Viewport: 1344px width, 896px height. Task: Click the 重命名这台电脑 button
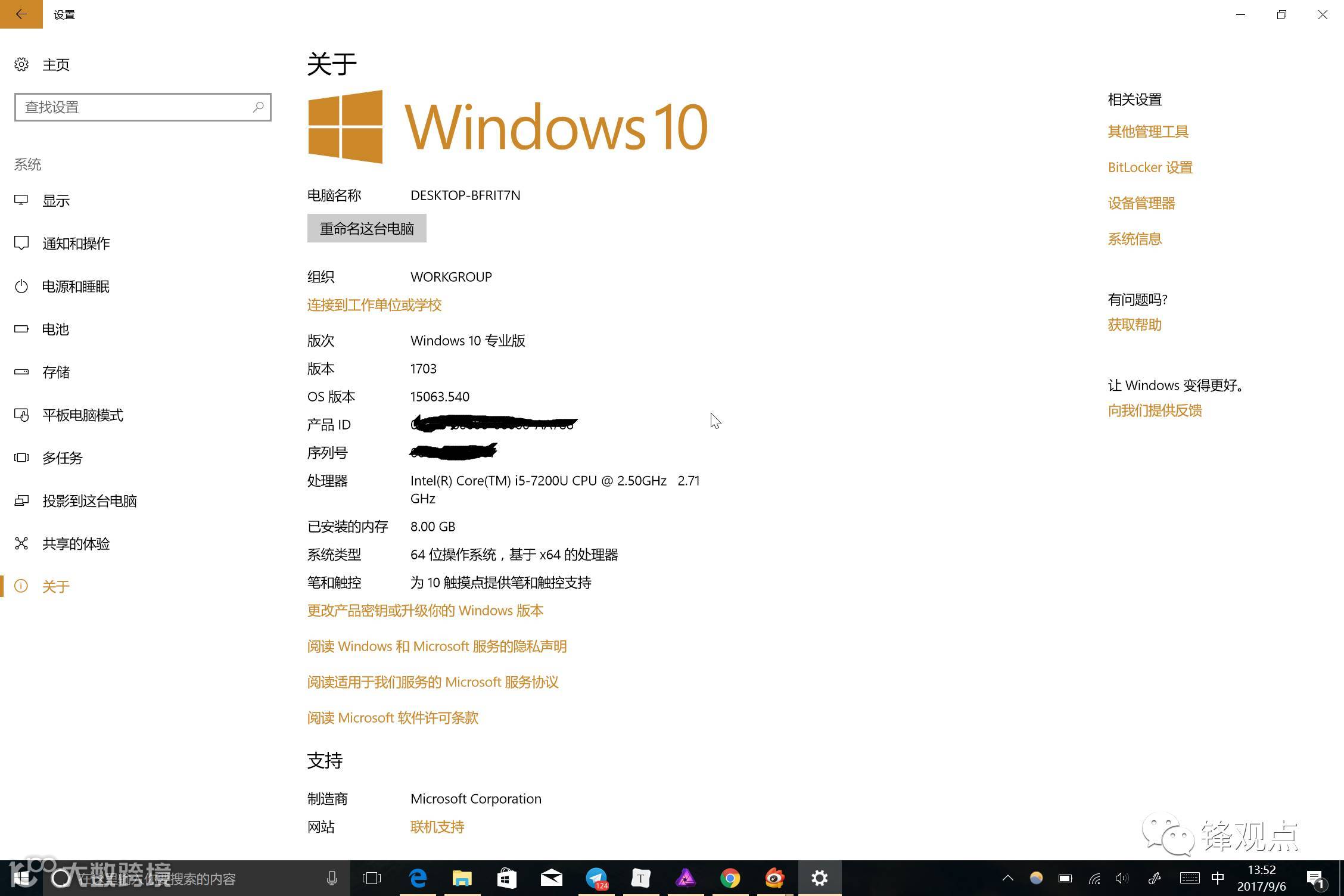(366, 229)
